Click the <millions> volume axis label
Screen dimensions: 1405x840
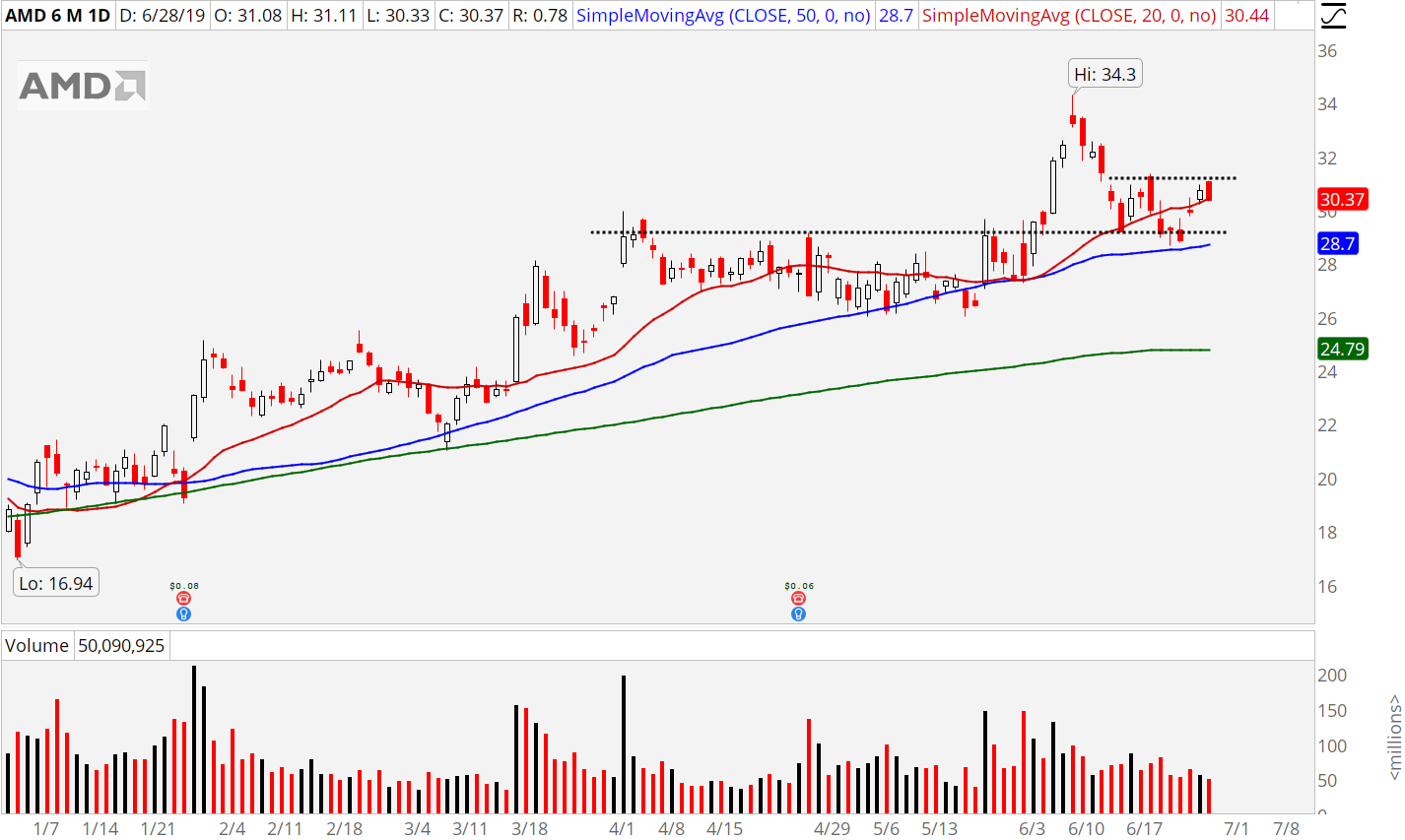click(1394, 737)
